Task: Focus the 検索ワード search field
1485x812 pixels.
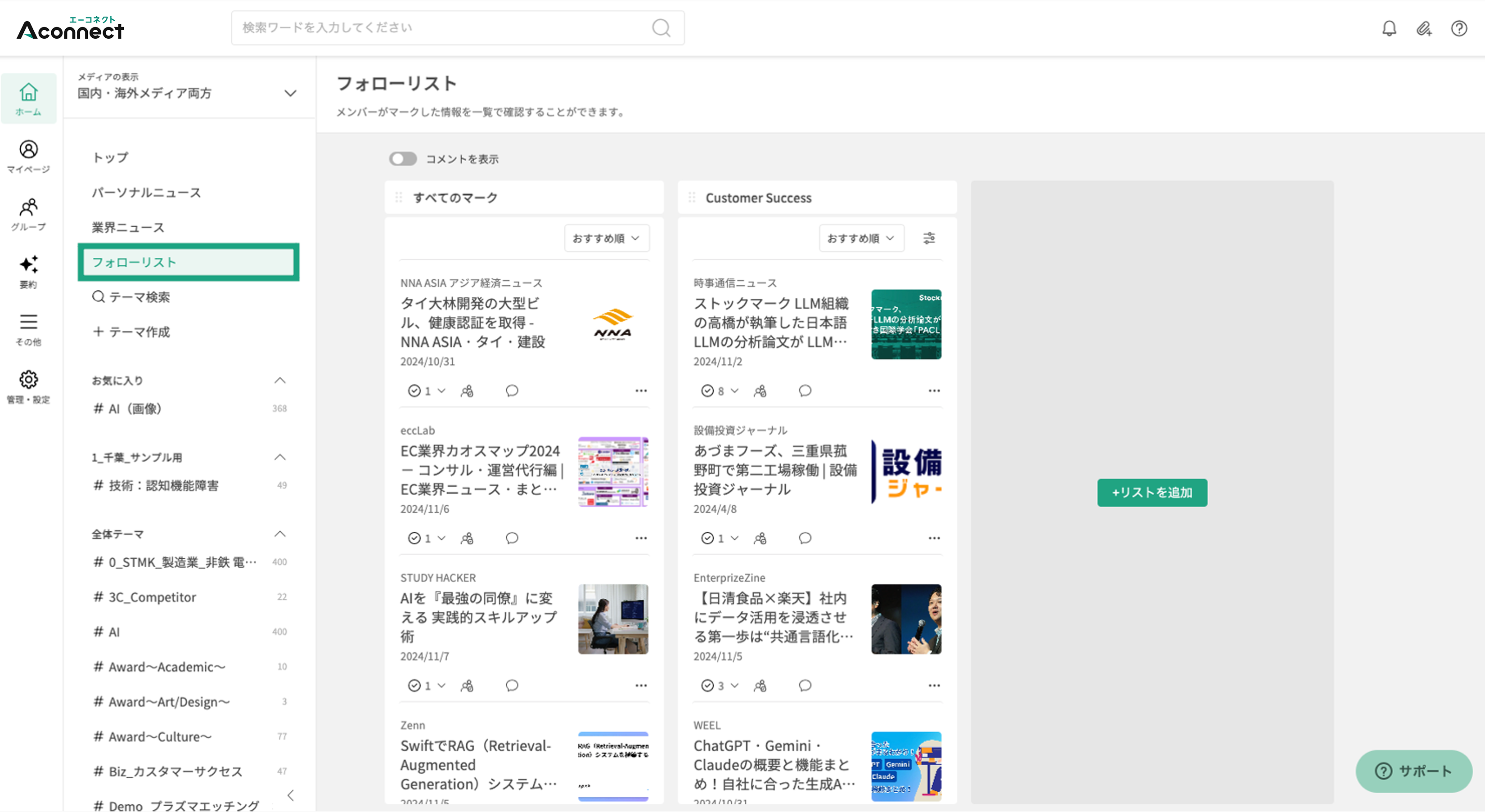Action: [458, 27]
